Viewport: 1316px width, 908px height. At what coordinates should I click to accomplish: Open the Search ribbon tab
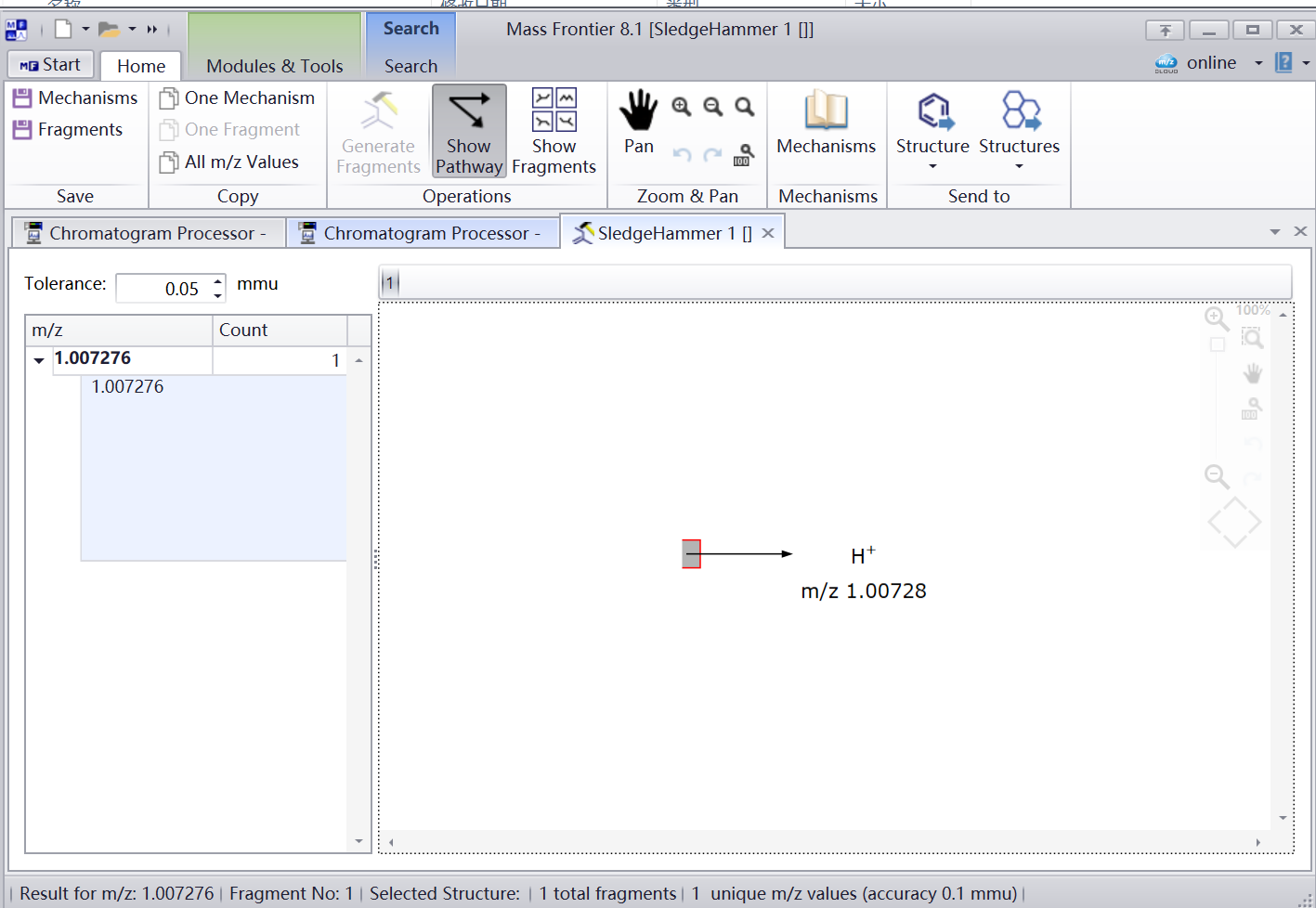410,66
